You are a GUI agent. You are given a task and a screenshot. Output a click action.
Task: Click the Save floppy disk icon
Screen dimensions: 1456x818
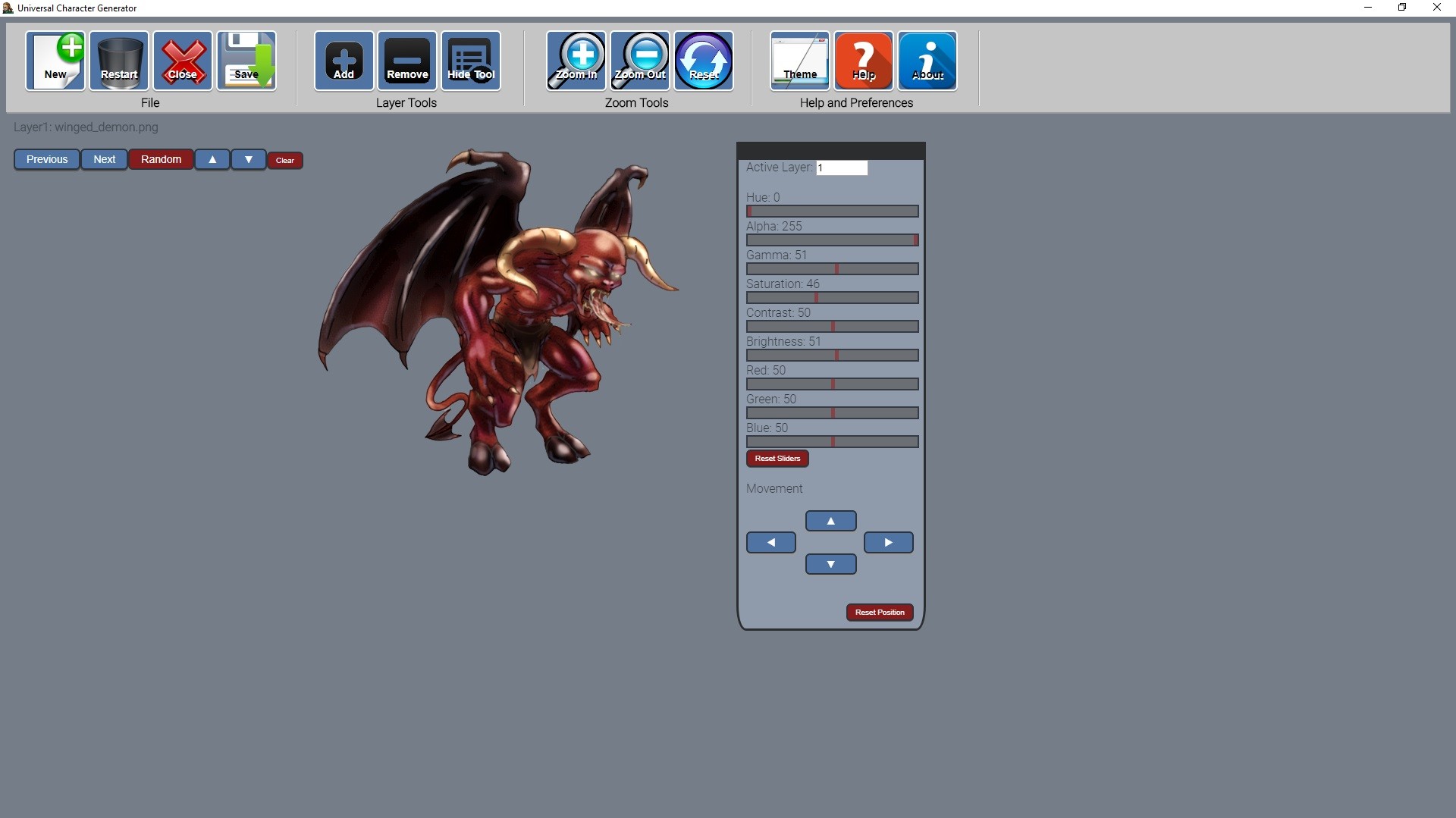point(246,61)
